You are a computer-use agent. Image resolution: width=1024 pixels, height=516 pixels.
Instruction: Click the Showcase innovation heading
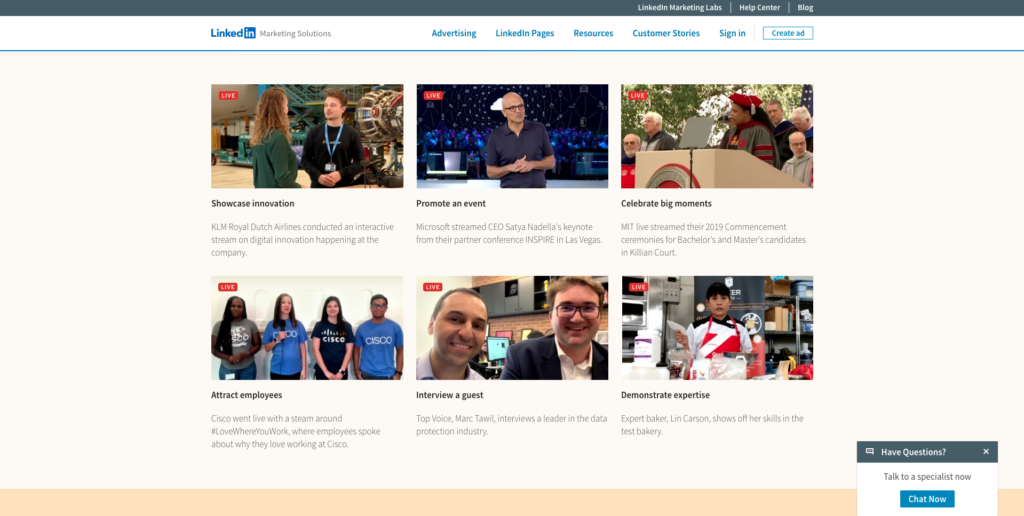pyautogui.click(x=253, y=203)
